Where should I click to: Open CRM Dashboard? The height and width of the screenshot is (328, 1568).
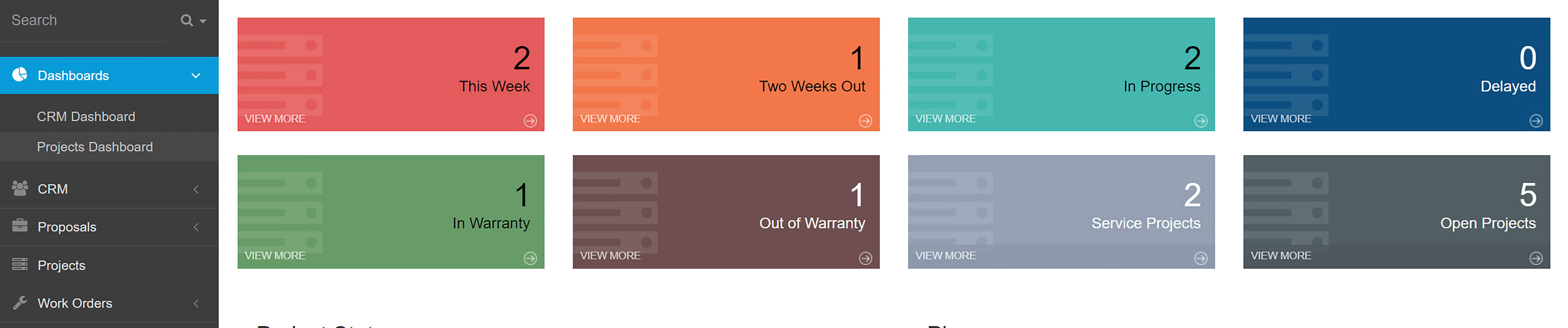86,117
